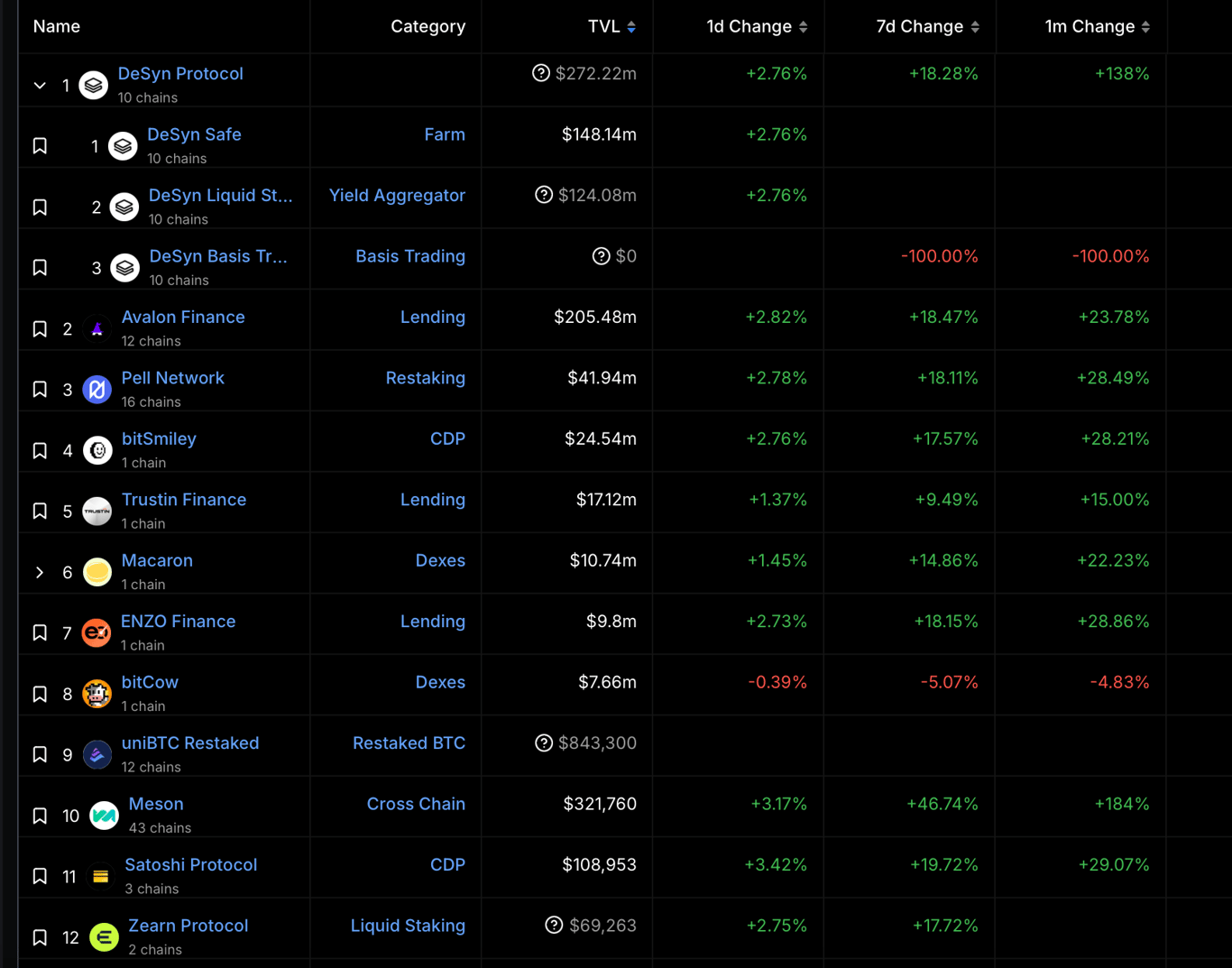The width and height of the screenshot is (1232, 968).
Task: Bookmark Zearn Protocol
Action: [x=40, y=937]
